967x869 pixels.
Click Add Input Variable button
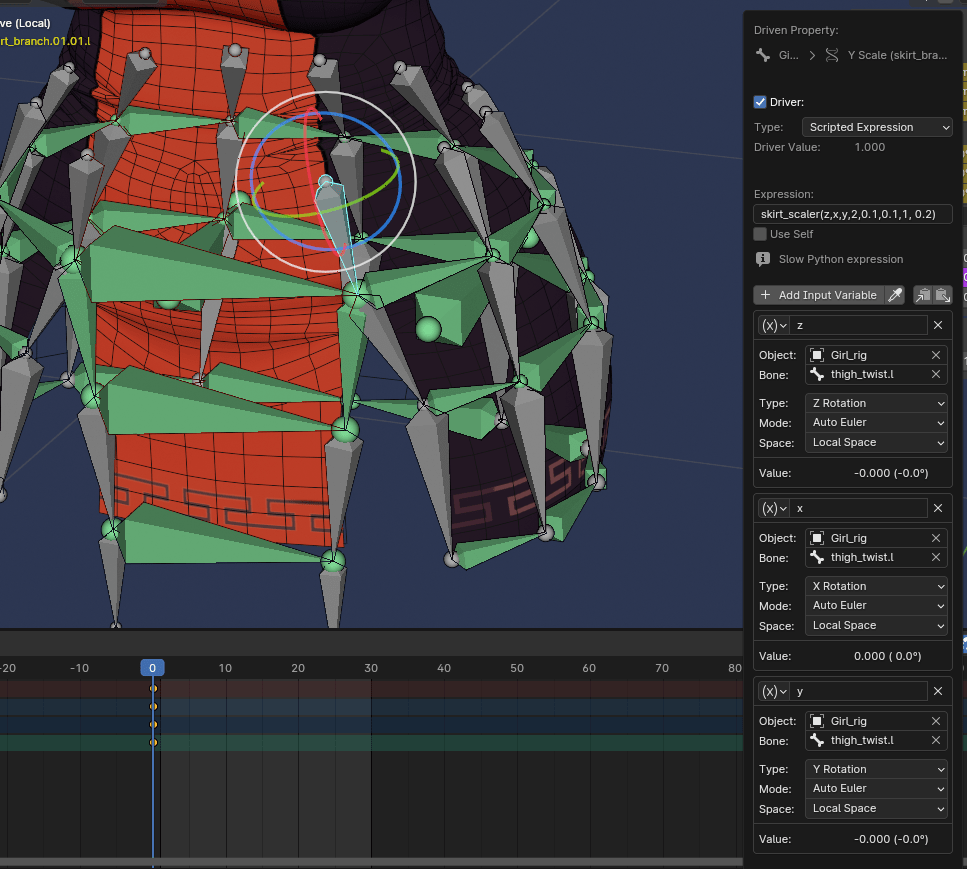pyautogui.click(x=818, y=295)
